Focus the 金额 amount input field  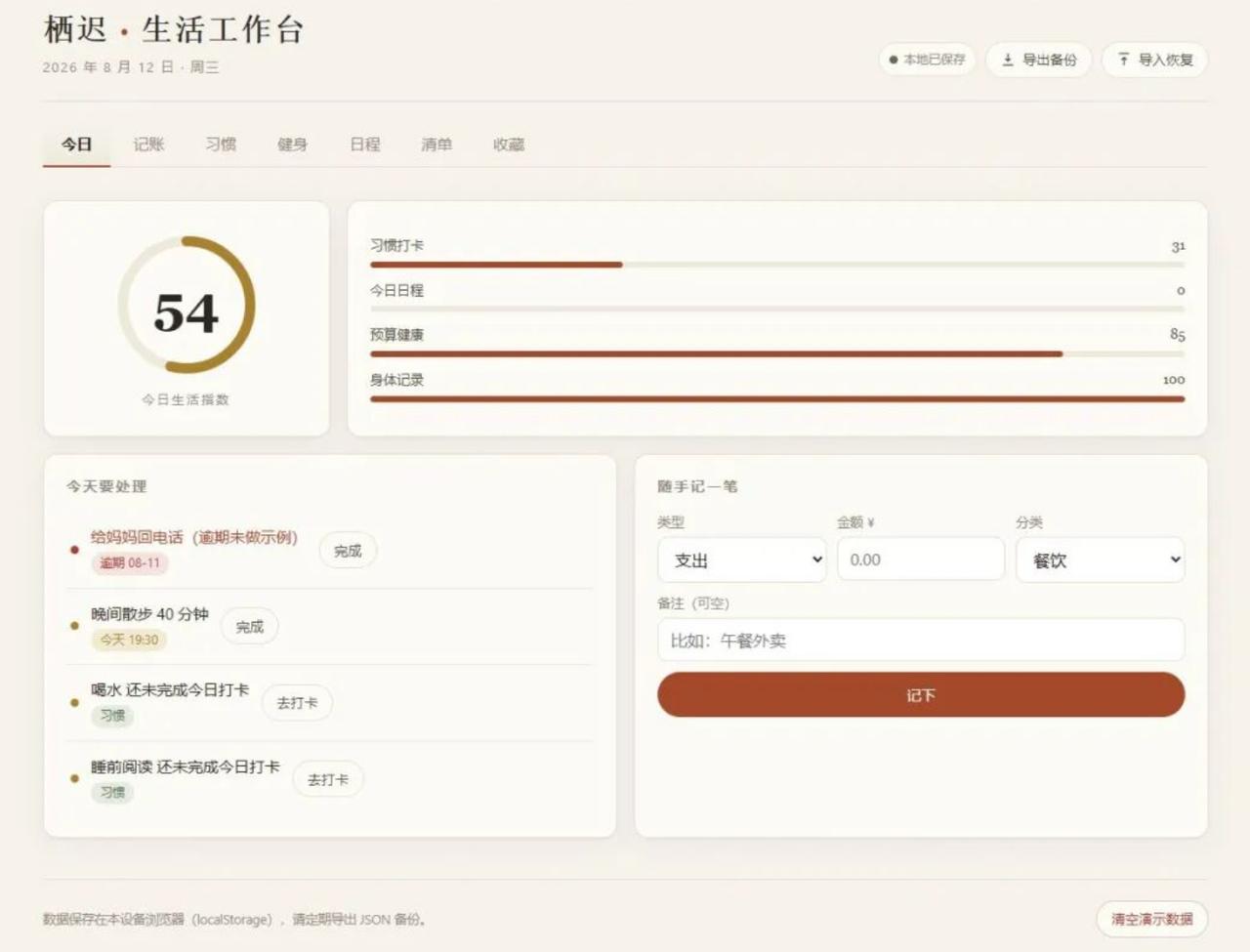click(921, 559)
